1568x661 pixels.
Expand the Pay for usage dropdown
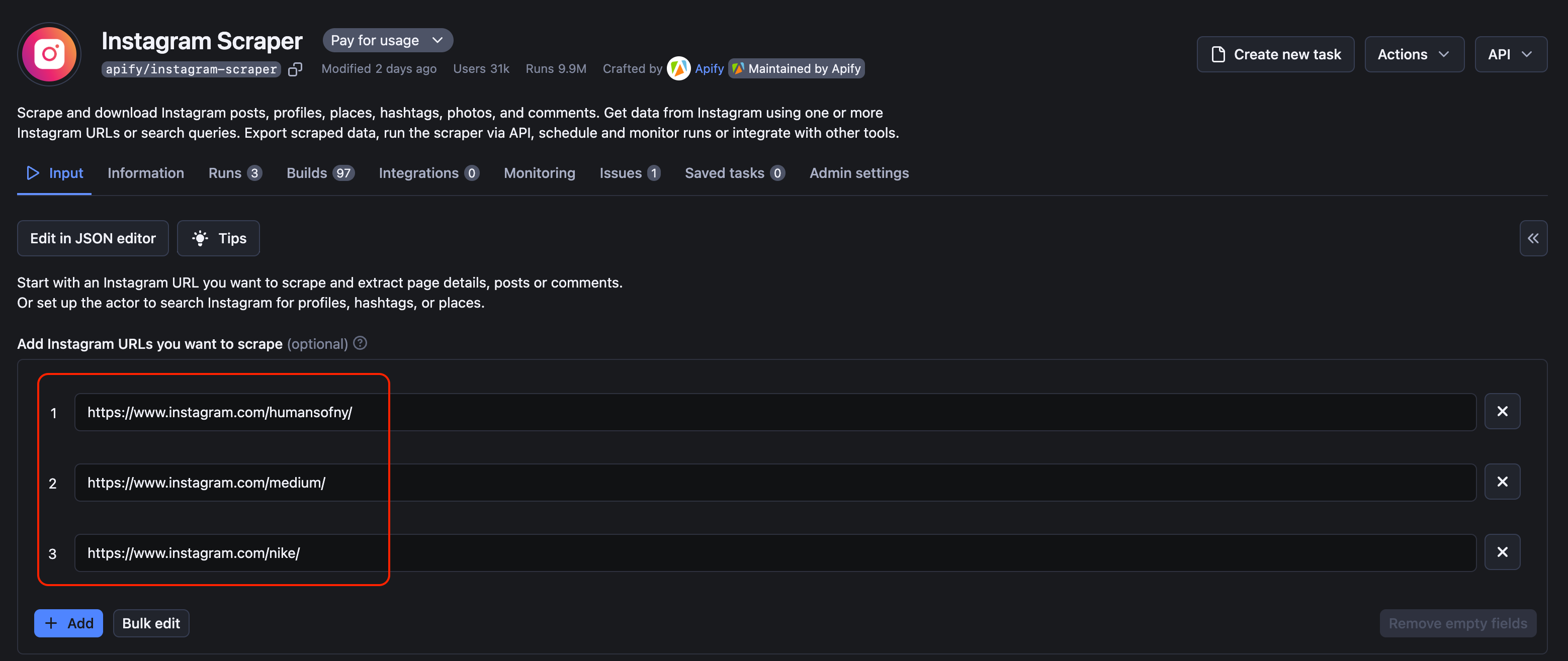tap(387, 41)
